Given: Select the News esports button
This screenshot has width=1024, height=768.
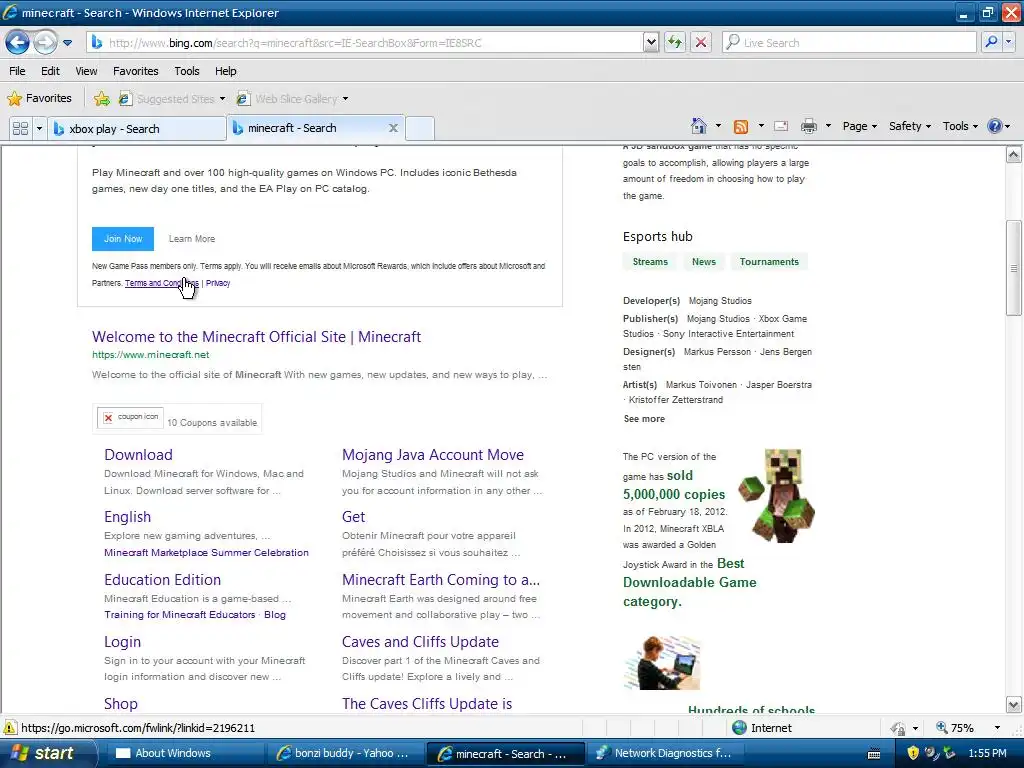Looking at the screenshot, I should [x=704, y=262].
